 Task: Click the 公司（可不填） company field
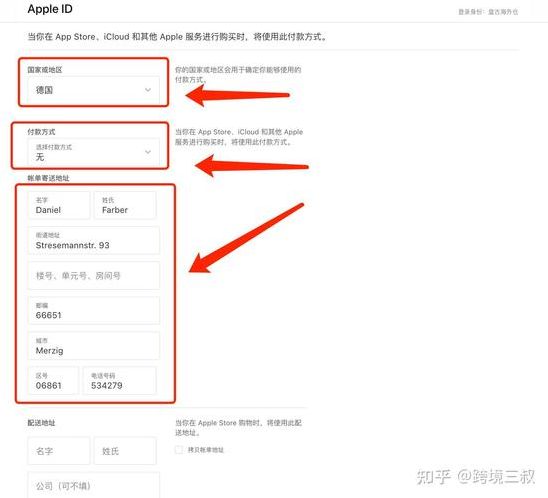pyautogui.click(x=93, y=485)
